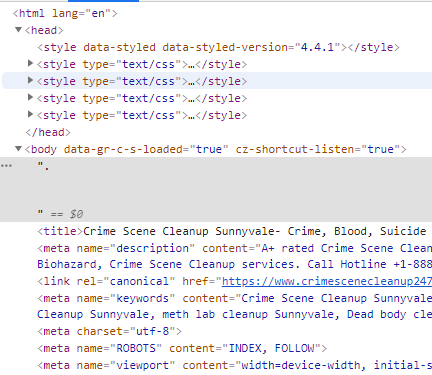The height and width of the screenshot is (375, 432).
Task: Collapse the <body> element triangle
Action: click(x=19, y=149)
